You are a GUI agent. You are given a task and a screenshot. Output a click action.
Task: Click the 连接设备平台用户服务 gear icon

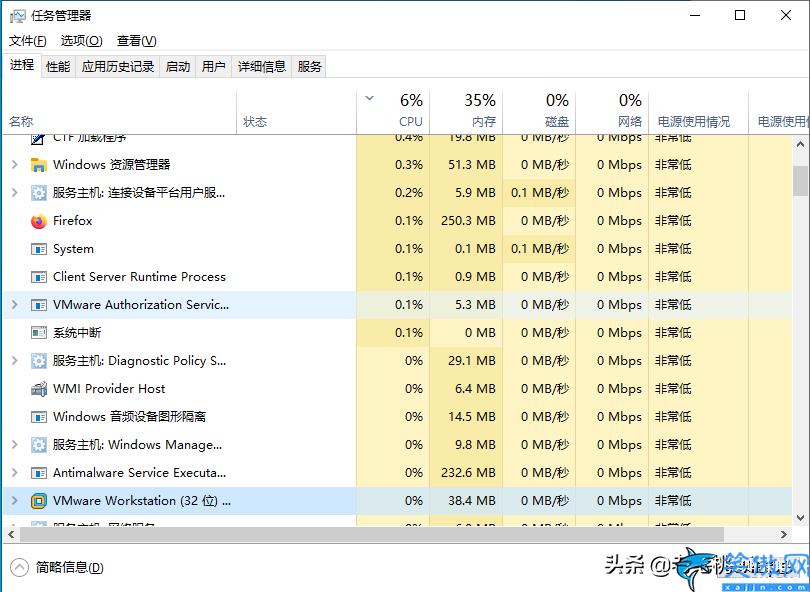click(x=39, y=193)
